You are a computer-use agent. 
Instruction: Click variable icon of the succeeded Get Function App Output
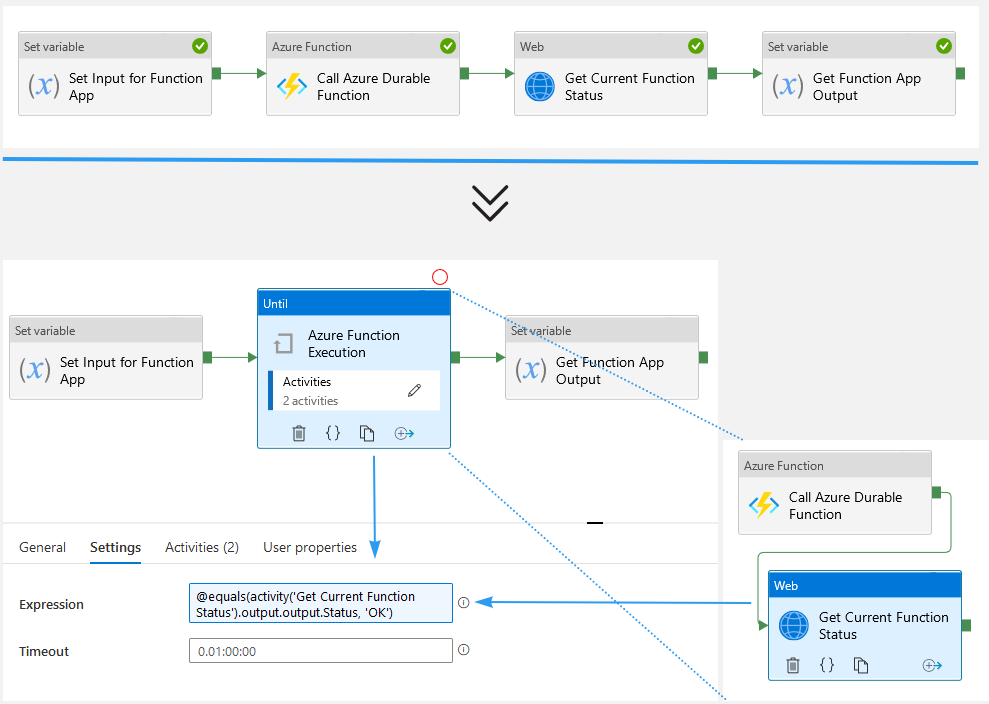(788, 86)
